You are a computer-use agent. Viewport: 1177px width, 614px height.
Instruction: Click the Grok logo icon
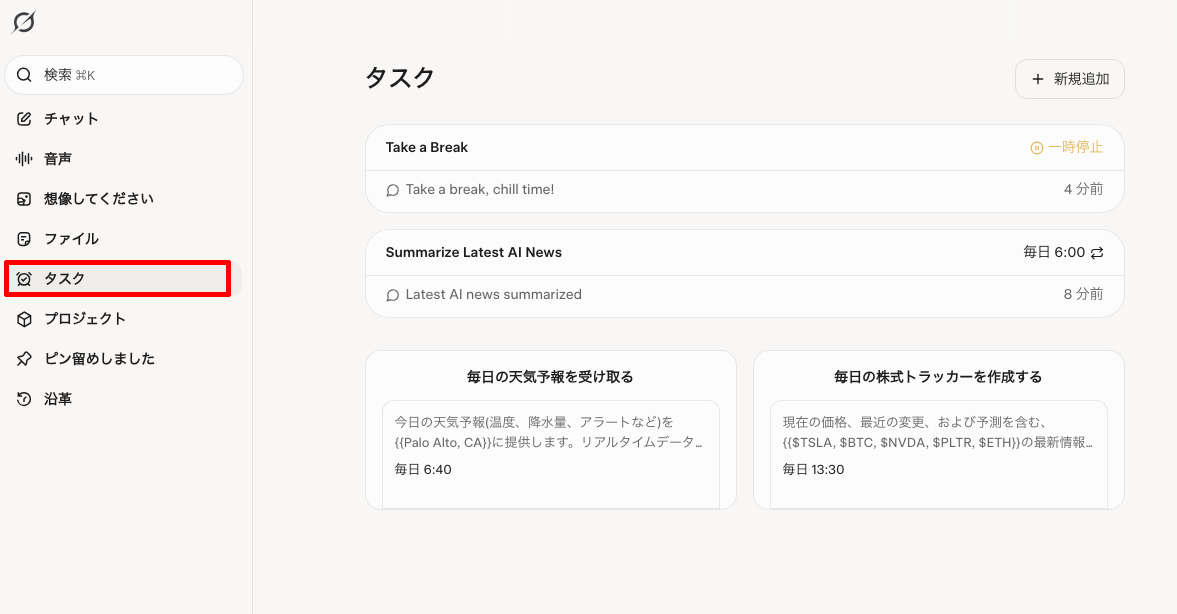tap(23, 22)
